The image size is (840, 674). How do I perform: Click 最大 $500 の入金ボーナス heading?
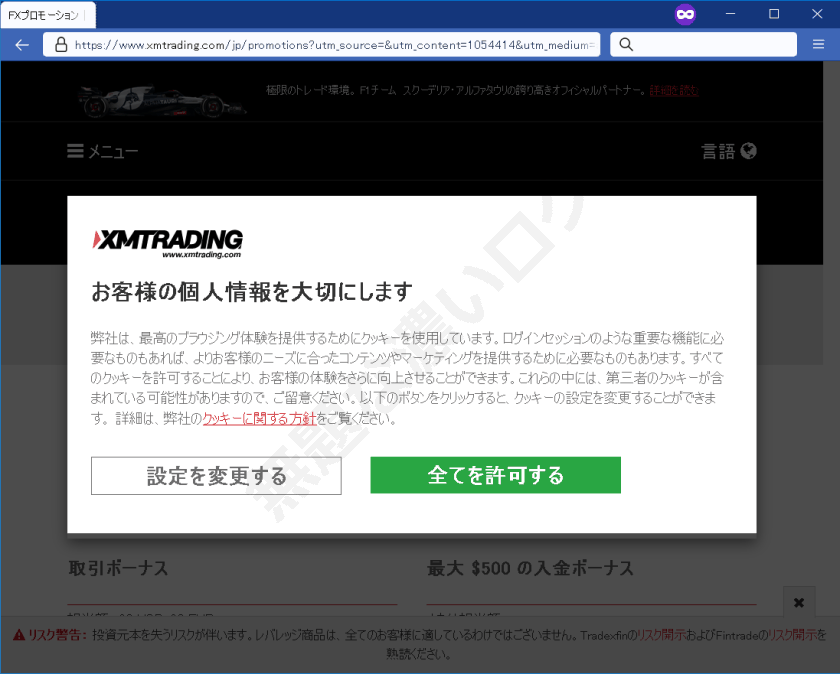click(530, 568)
